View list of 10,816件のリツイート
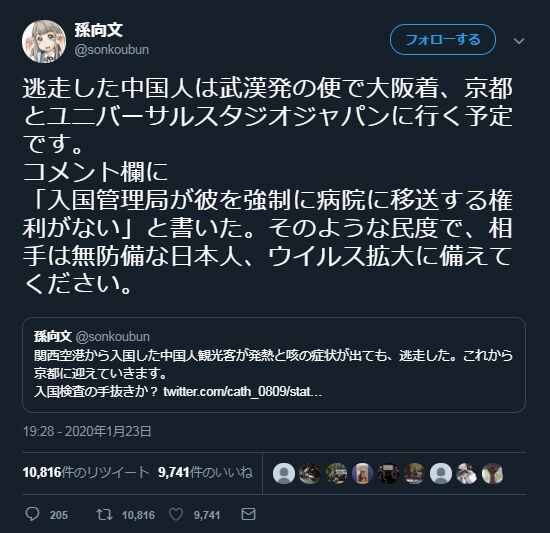 tap(86, 472)
